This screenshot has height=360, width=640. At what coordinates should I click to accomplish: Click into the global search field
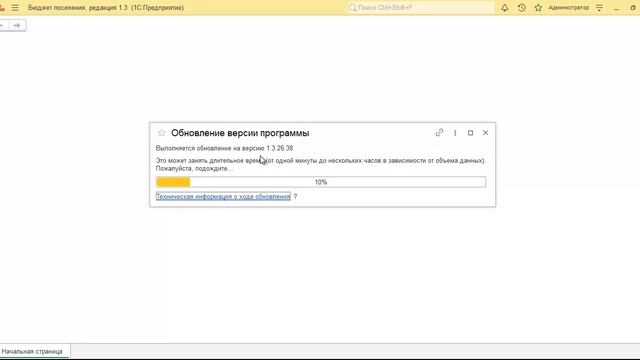[x=421, y=8]
